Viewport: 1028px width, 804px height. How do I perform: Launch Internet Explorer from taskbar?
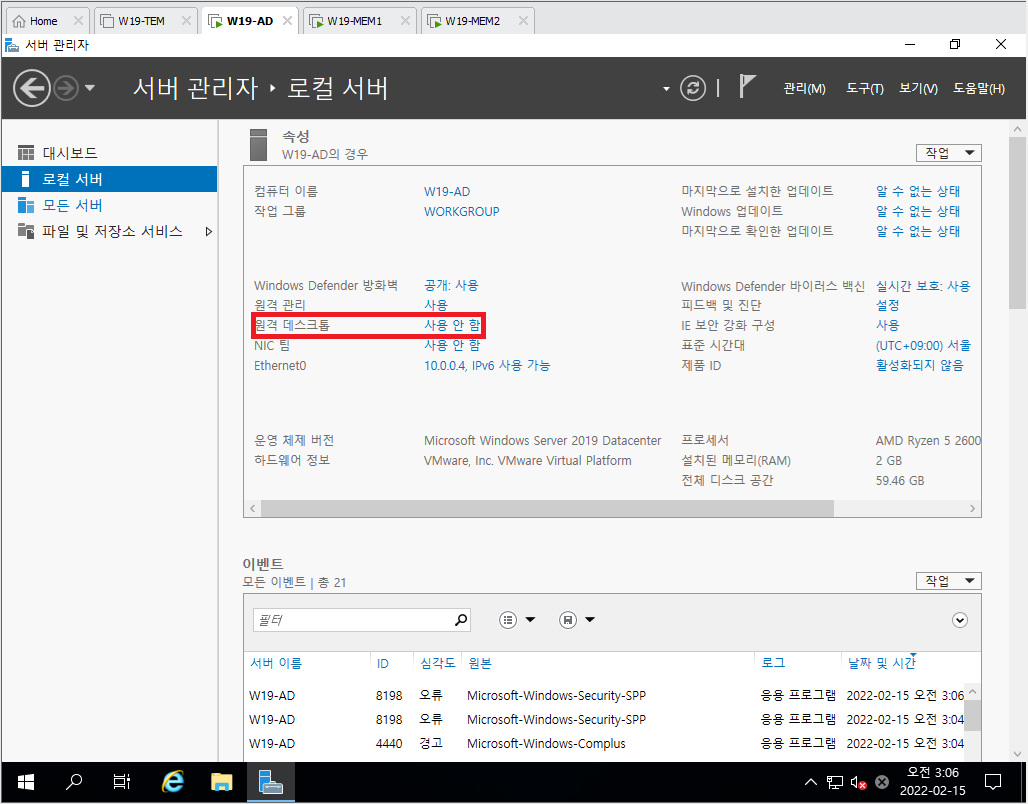[172, 782]
